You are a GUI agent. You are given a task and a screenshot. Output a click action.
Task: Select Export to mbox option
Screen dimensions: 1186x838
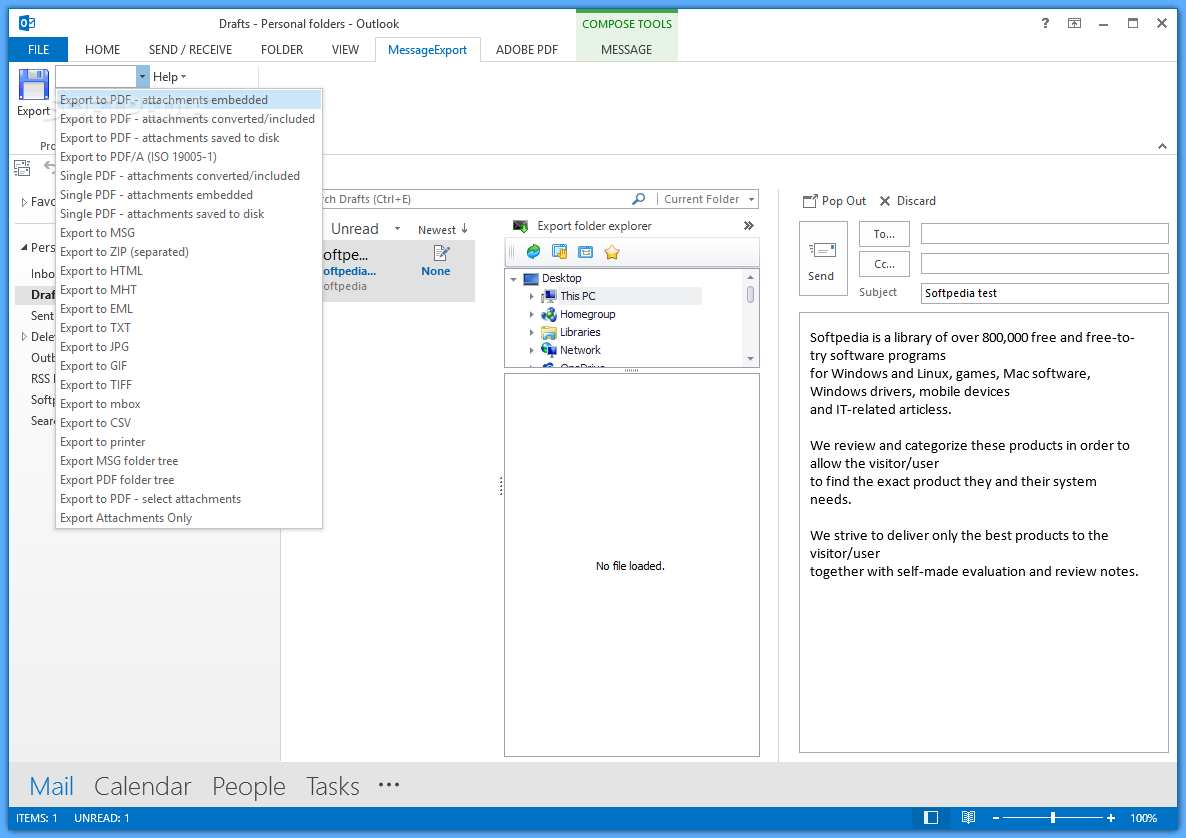(189, 404)
